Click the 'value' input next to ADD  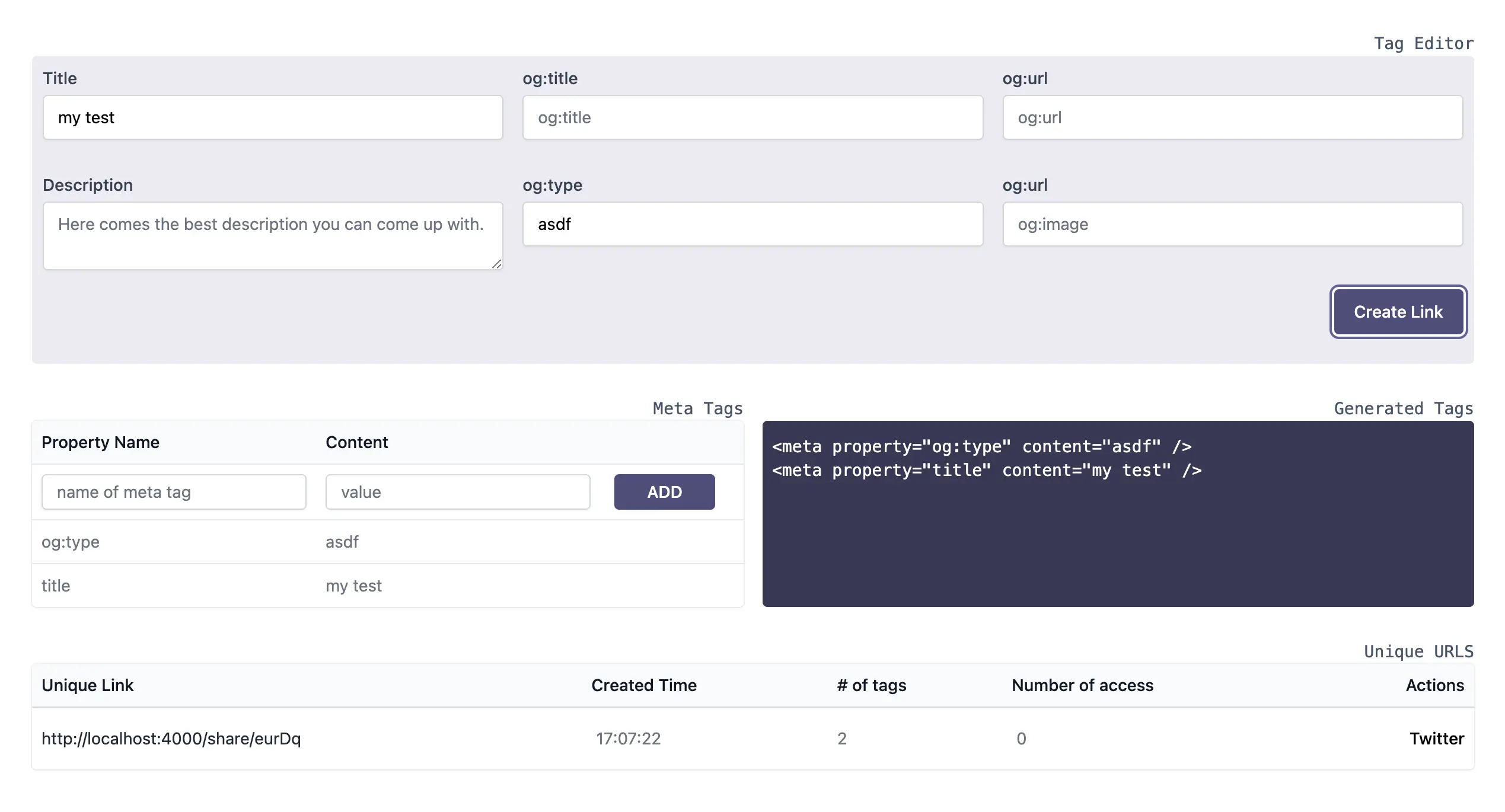tap(457, 491)
